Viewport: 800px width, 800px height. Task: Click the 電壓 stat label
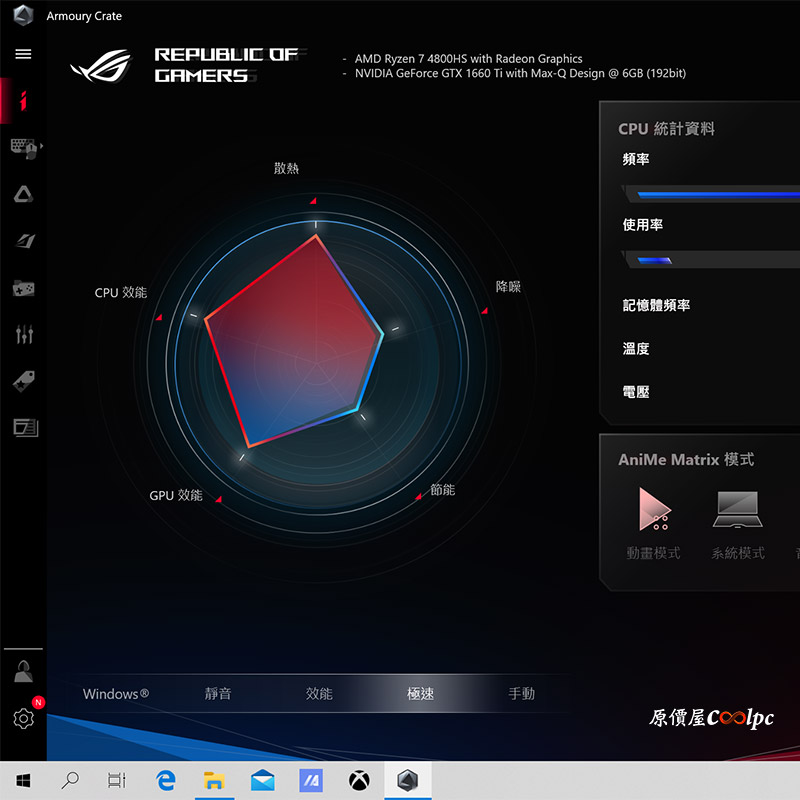coord(636,392)
